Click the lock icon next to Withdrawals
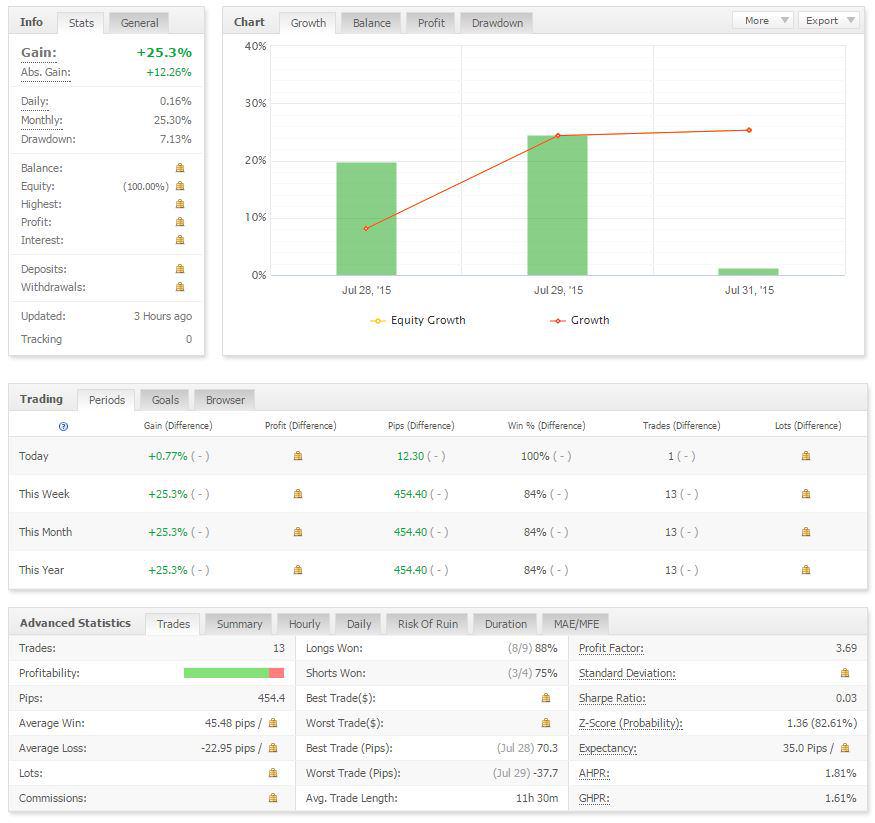875x823 pixels. coord(180,287)
